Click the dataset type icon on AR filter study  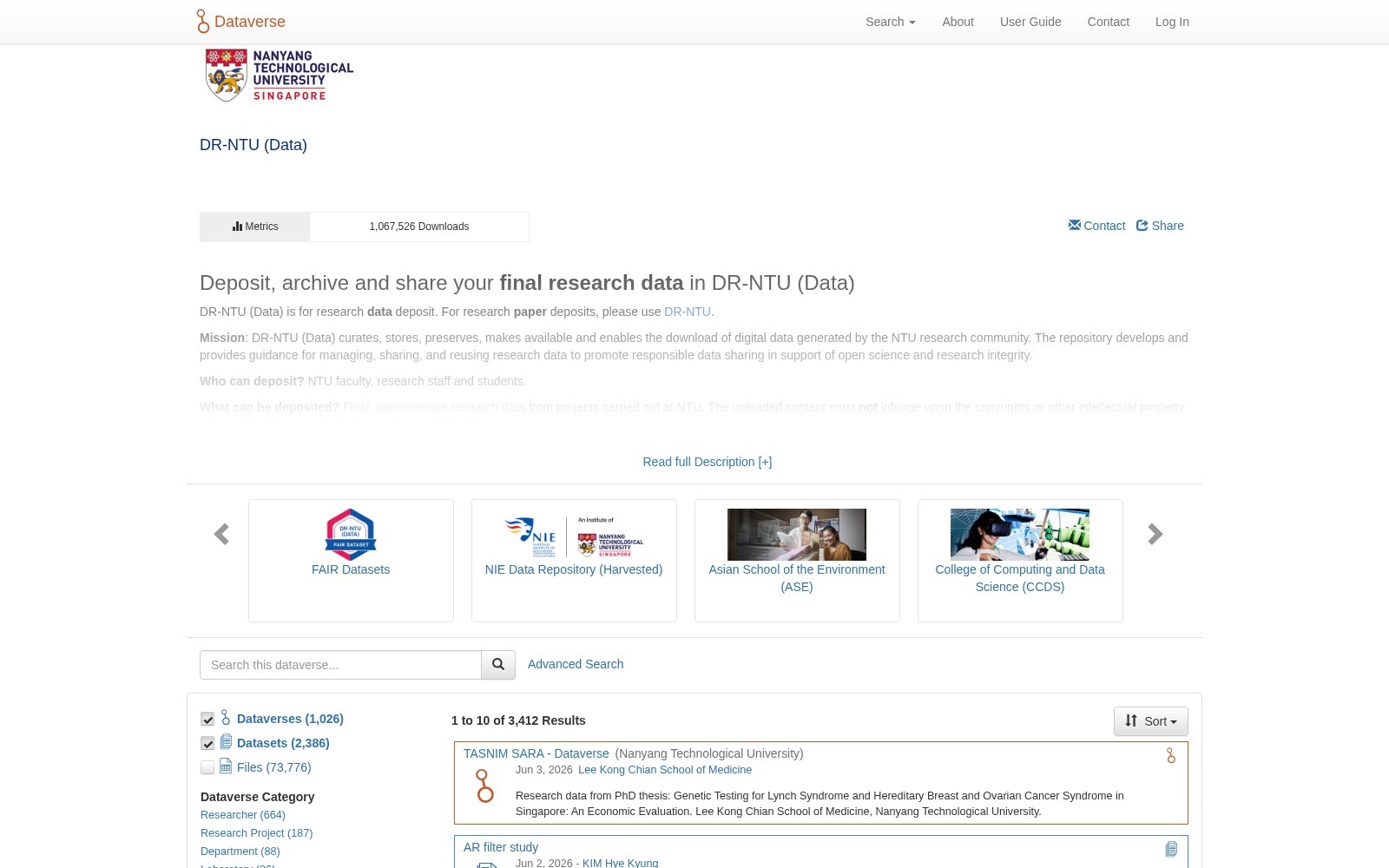pos(1171,849)
